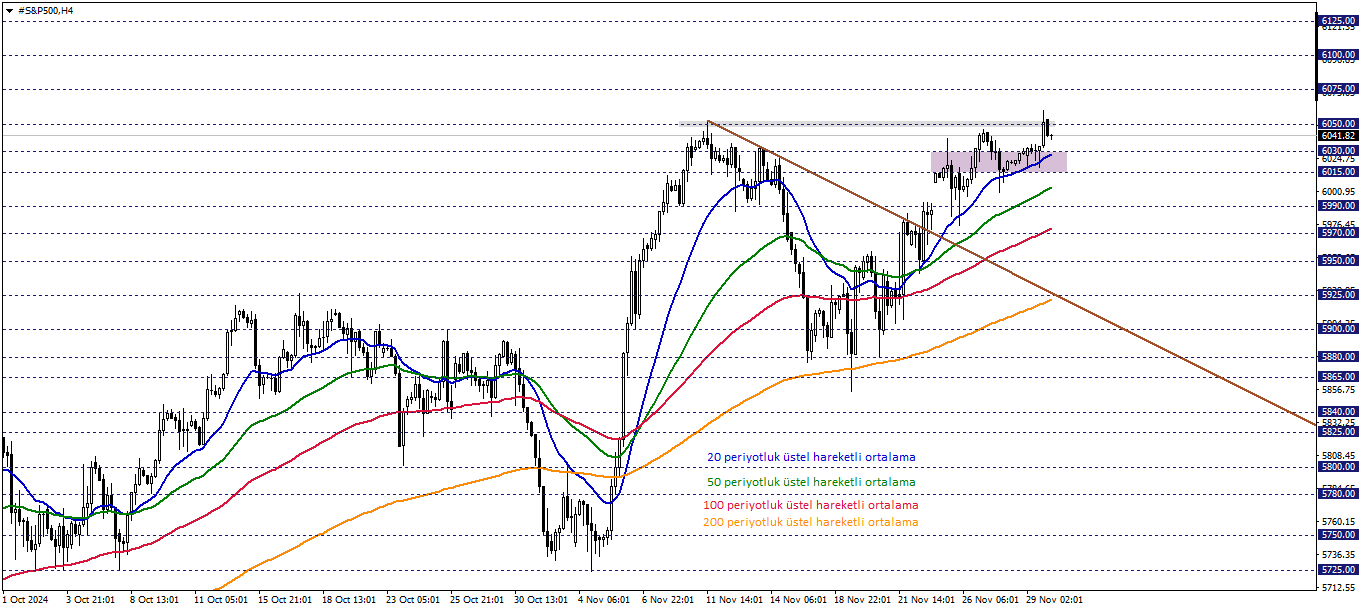Image resolution: width=1362 pixels, height=611 pixels.
Task: Click the 18 Oct 13:01 time label
Action: [x=348, y=601]
